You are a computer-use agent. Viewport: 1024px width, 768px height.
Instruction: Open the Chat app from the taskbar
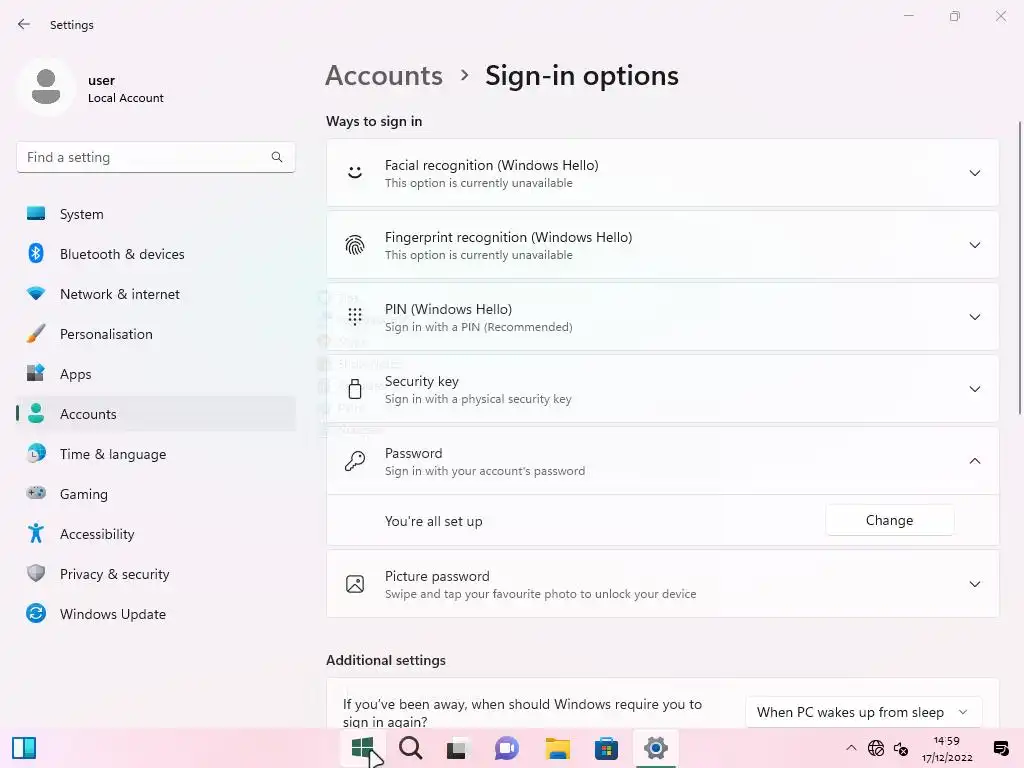tap(507, 748)
